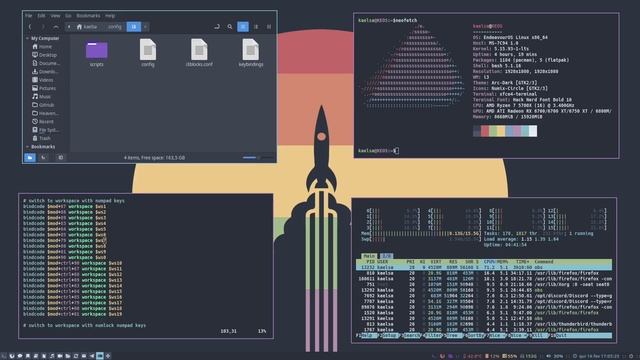Click the home breadcrumb in path bar
The width and height of the screenshot is (640, 360).
coord(87,27)
